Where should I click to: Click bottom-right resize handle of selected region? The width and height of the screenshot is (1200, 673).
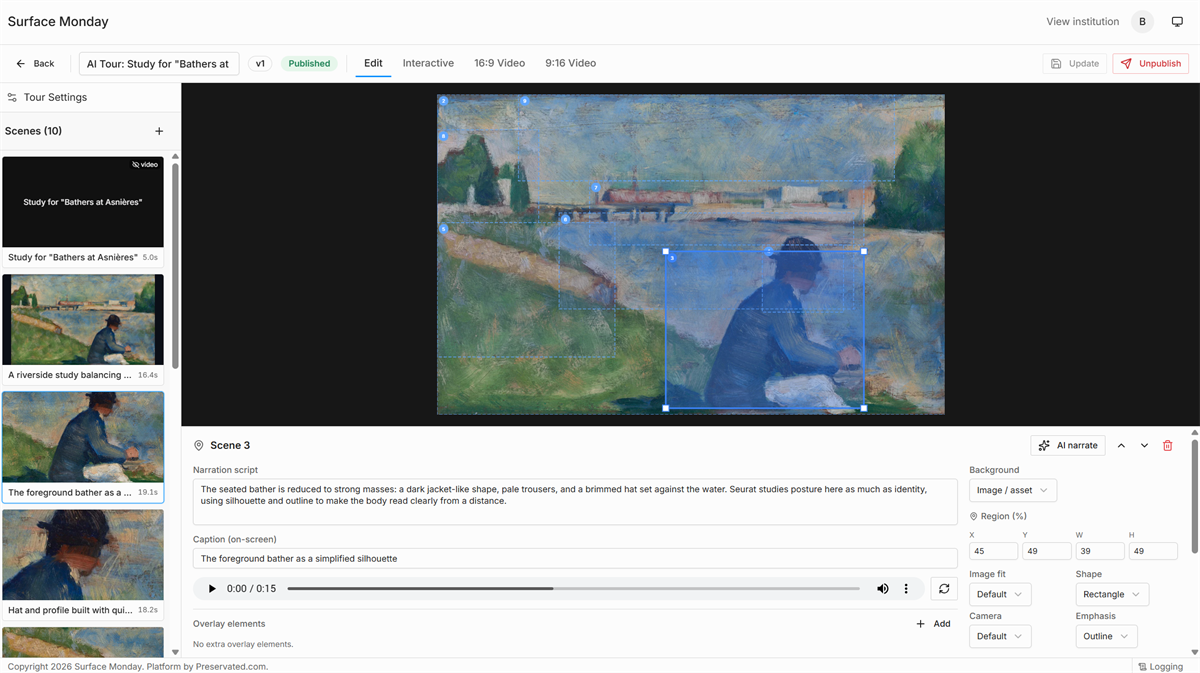click(864, 408)
